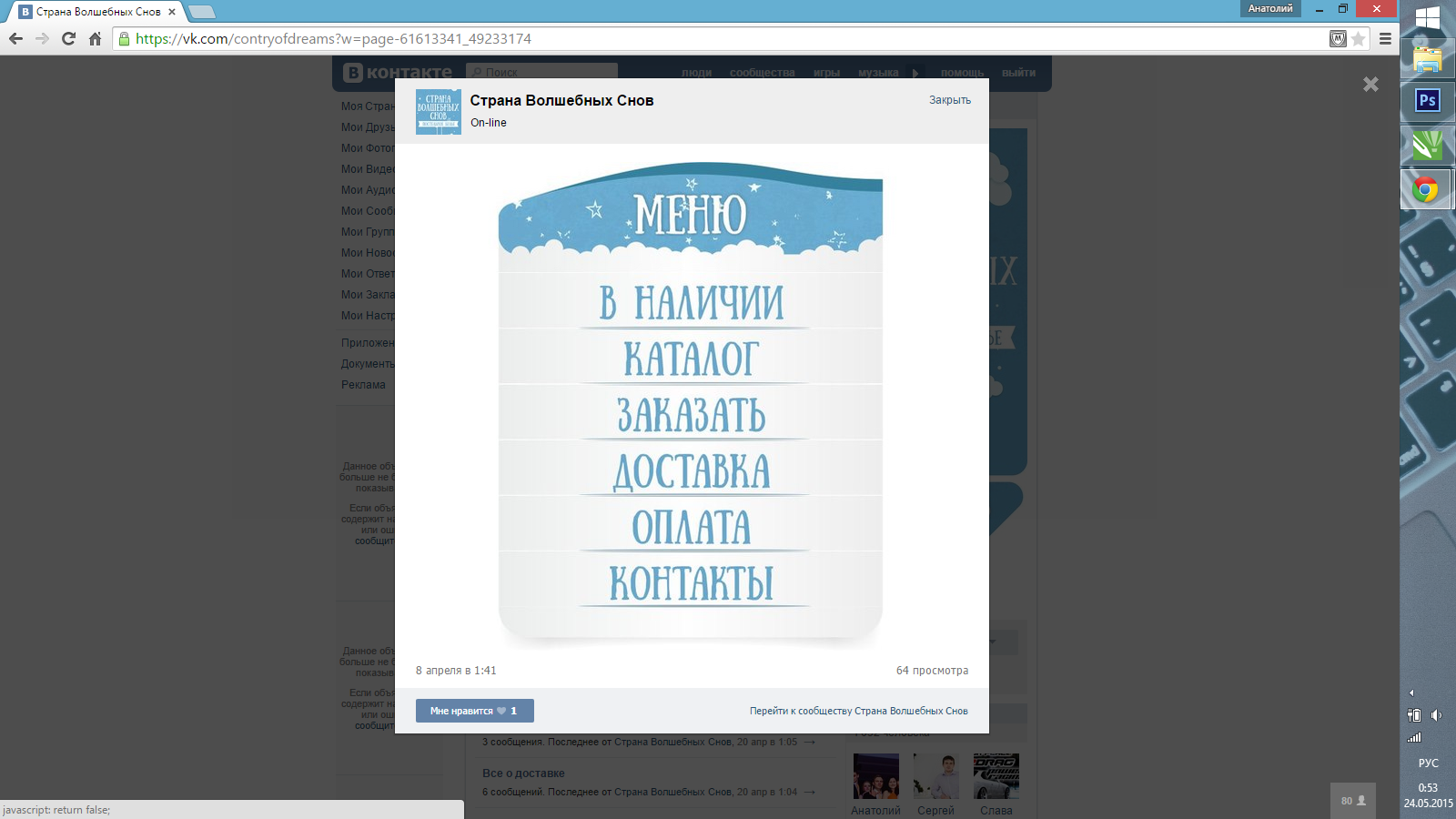The image size is (1456, 819).
Task: Launch Chrome from the taskbar
Action: click(x=1427, y=188)
